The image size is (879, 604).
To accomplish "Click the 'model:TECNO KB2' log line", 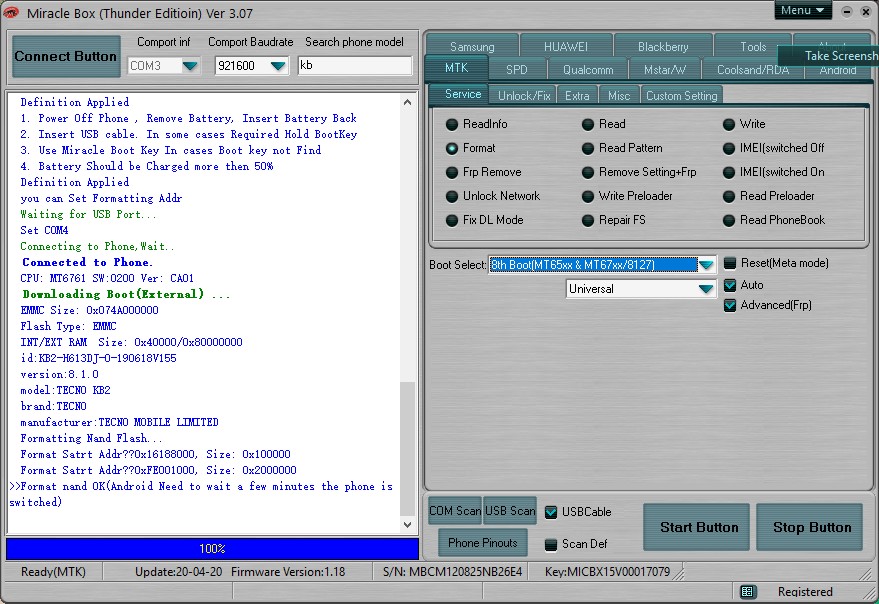I will point(66,390).
